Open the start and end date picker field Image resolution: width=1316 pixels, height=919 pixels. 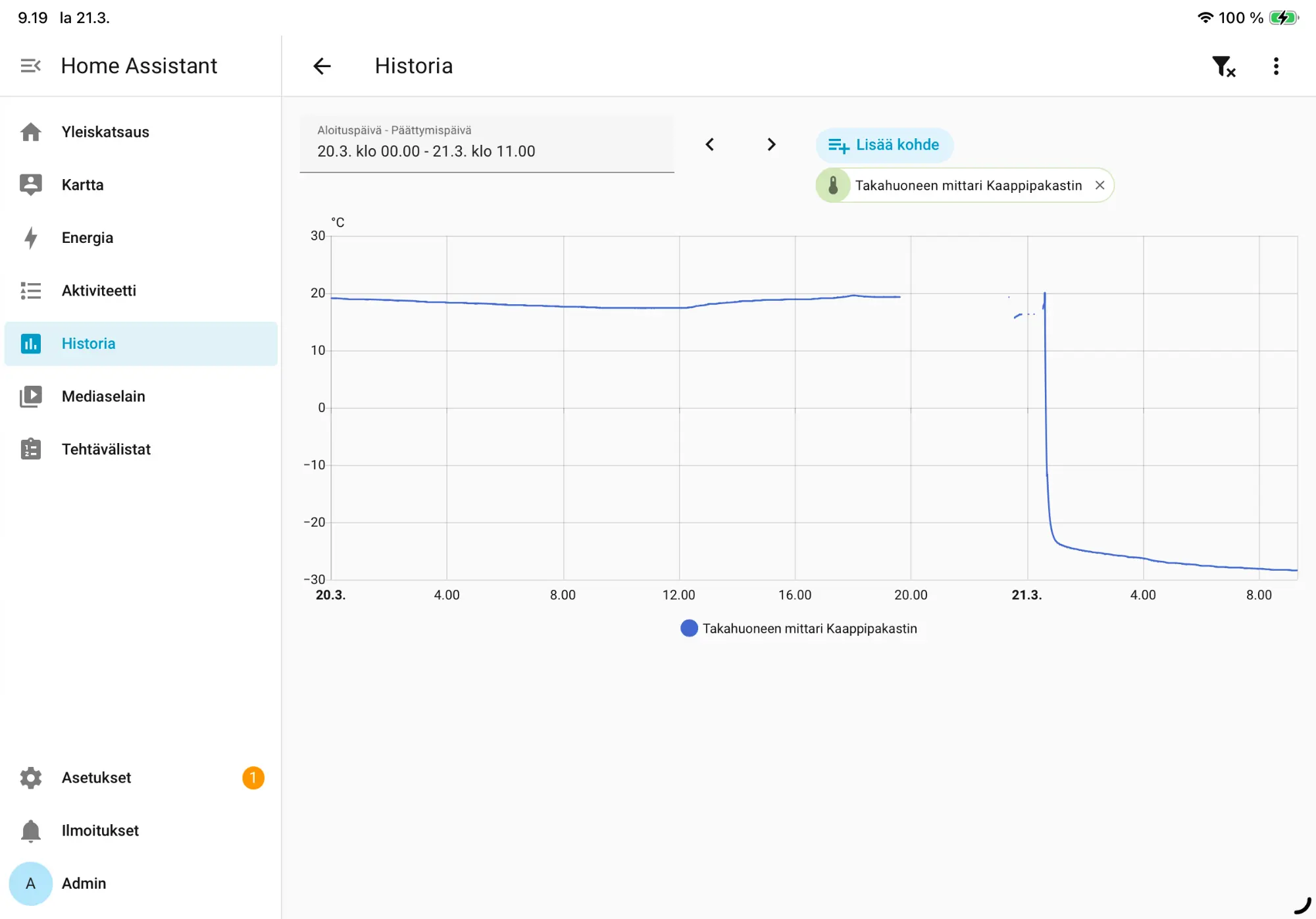pos(487,144)
